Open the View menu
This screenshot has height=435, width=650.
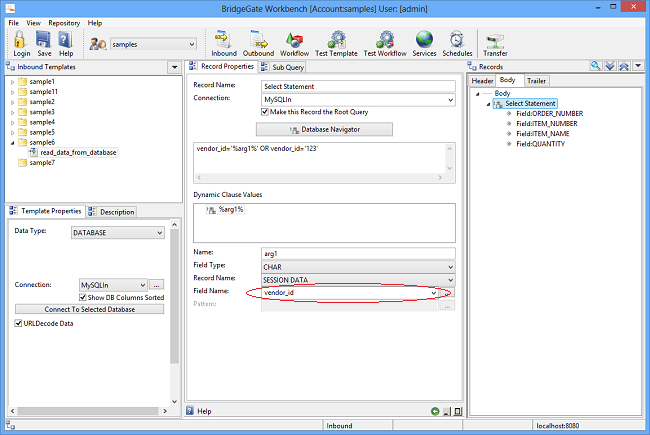(34, 23)
